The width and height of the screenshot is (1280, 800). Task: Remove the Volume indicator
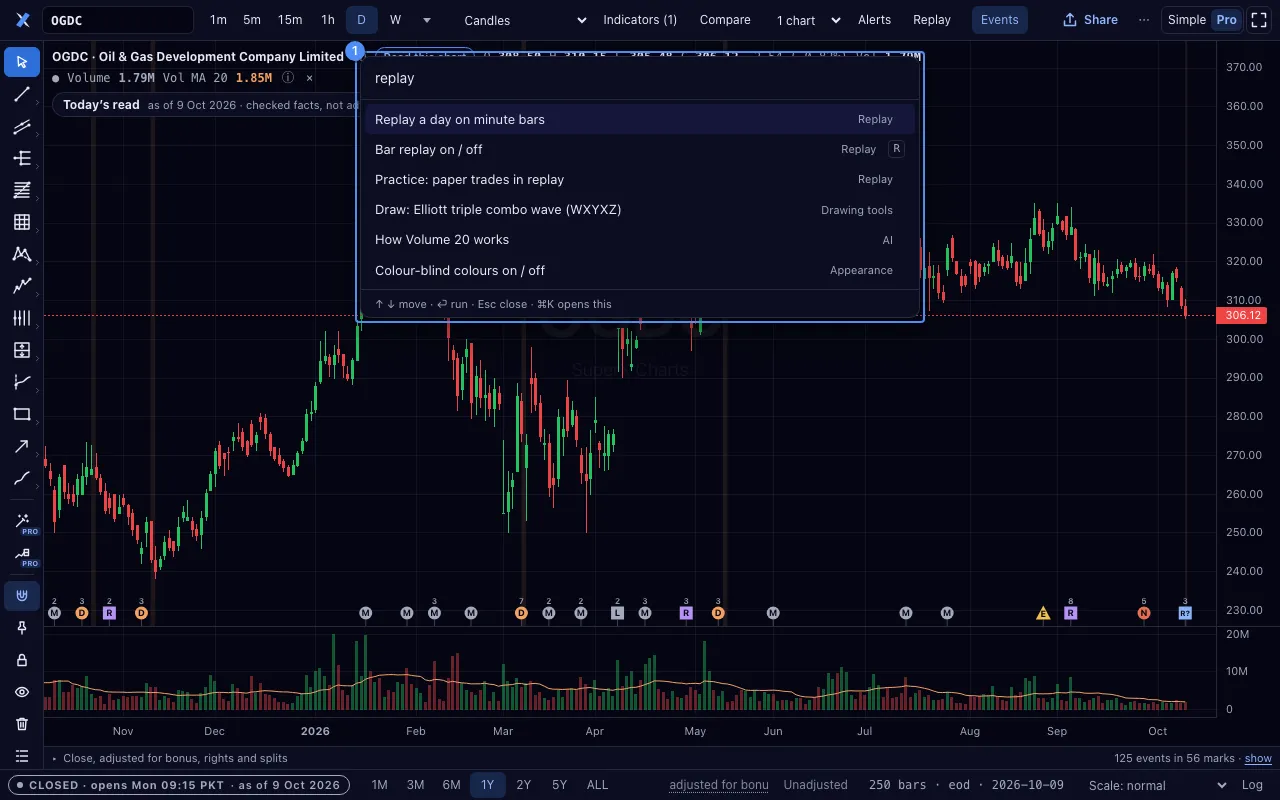pyautogui.click(x=309, y=78)
